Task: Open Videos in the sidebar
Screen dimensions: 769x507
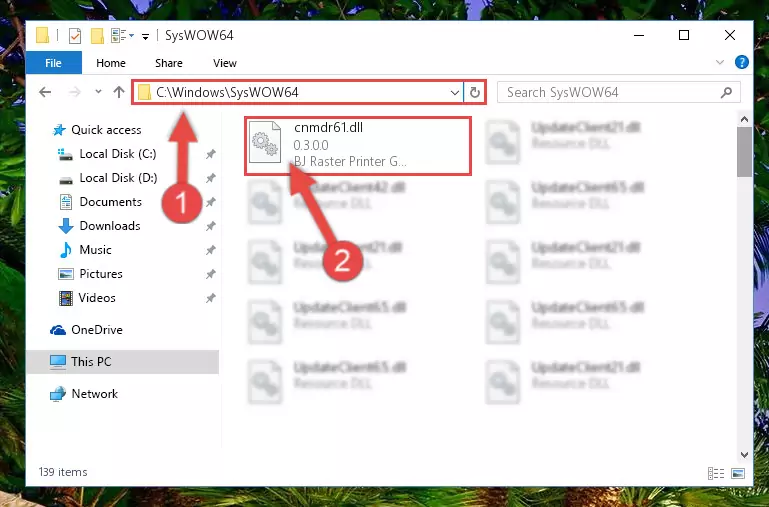Action: click(97, 298)
